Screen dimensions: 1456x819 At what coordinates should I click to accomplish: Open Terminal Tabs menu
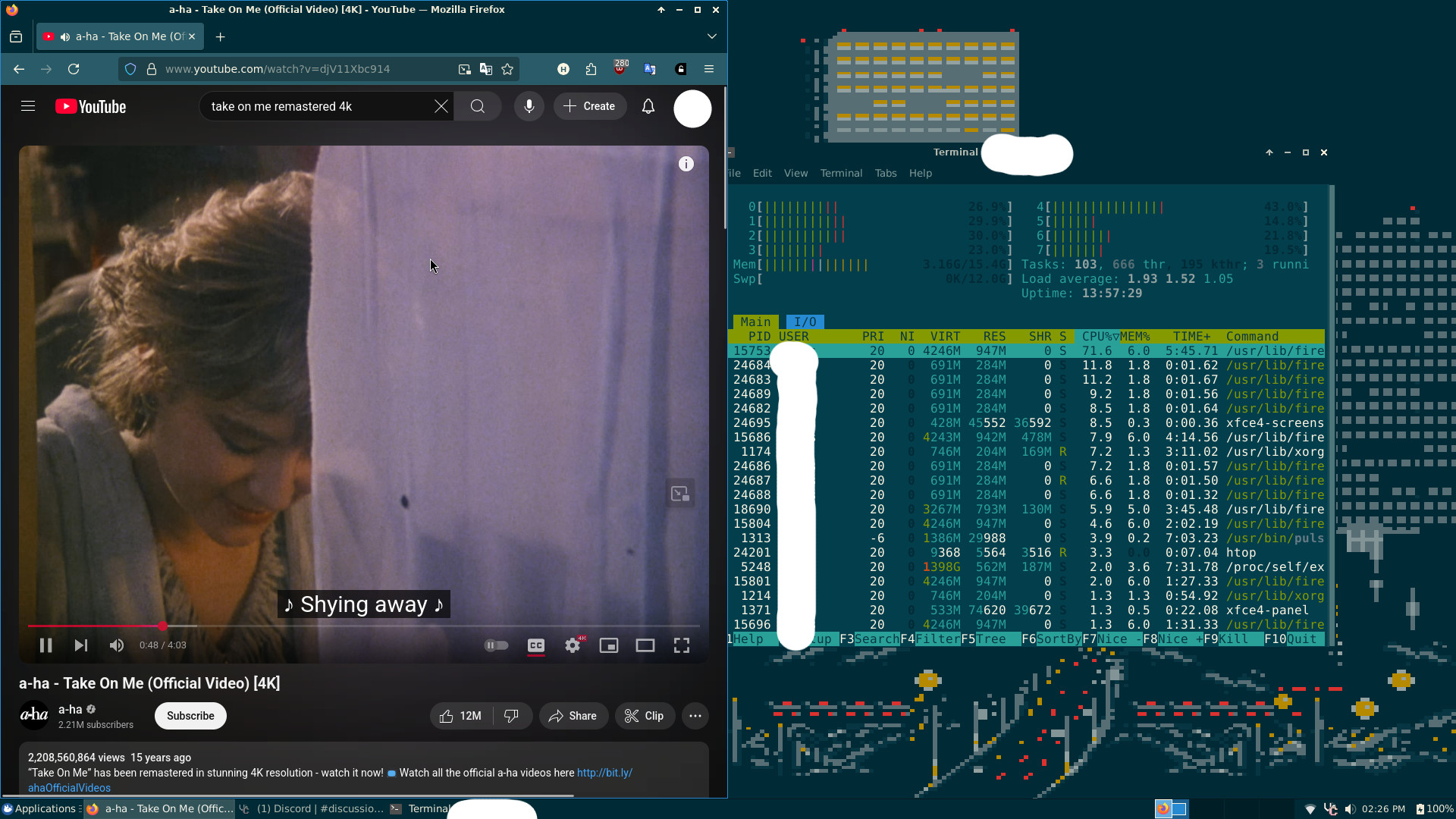point(886,173)
